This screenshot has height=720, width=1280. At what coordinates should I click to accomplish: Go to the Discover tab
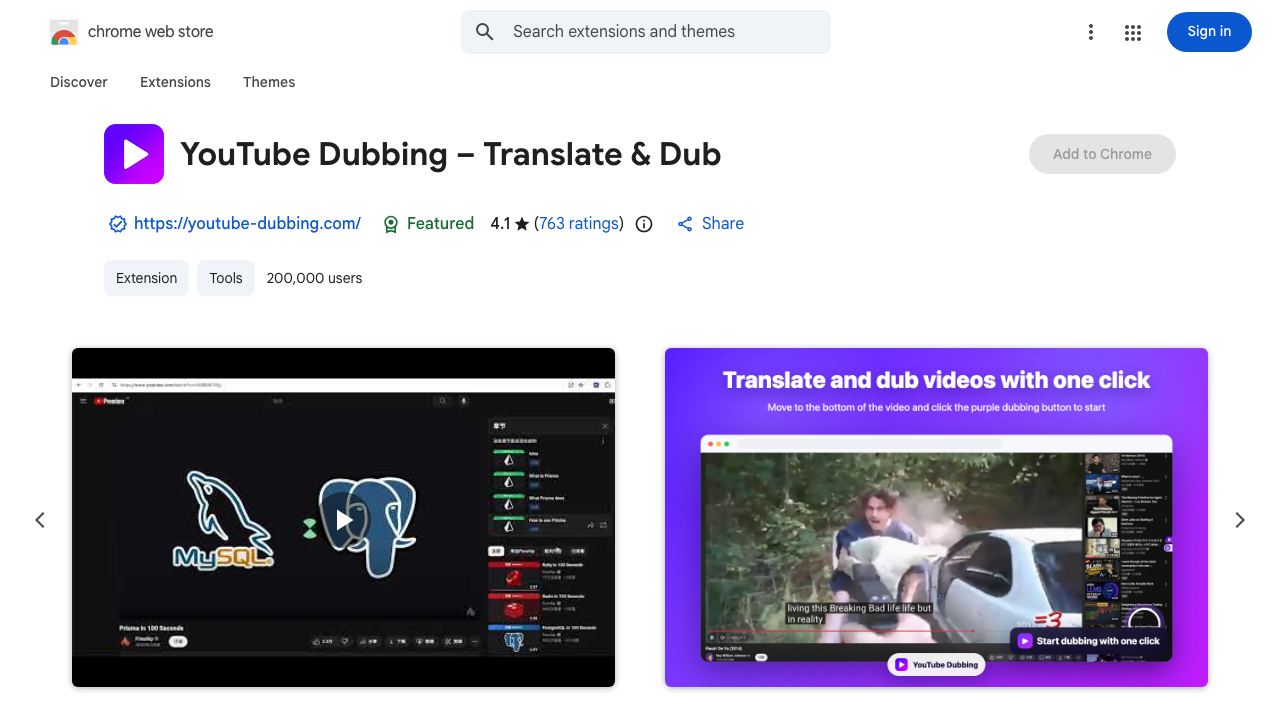(x=79, y=82)
